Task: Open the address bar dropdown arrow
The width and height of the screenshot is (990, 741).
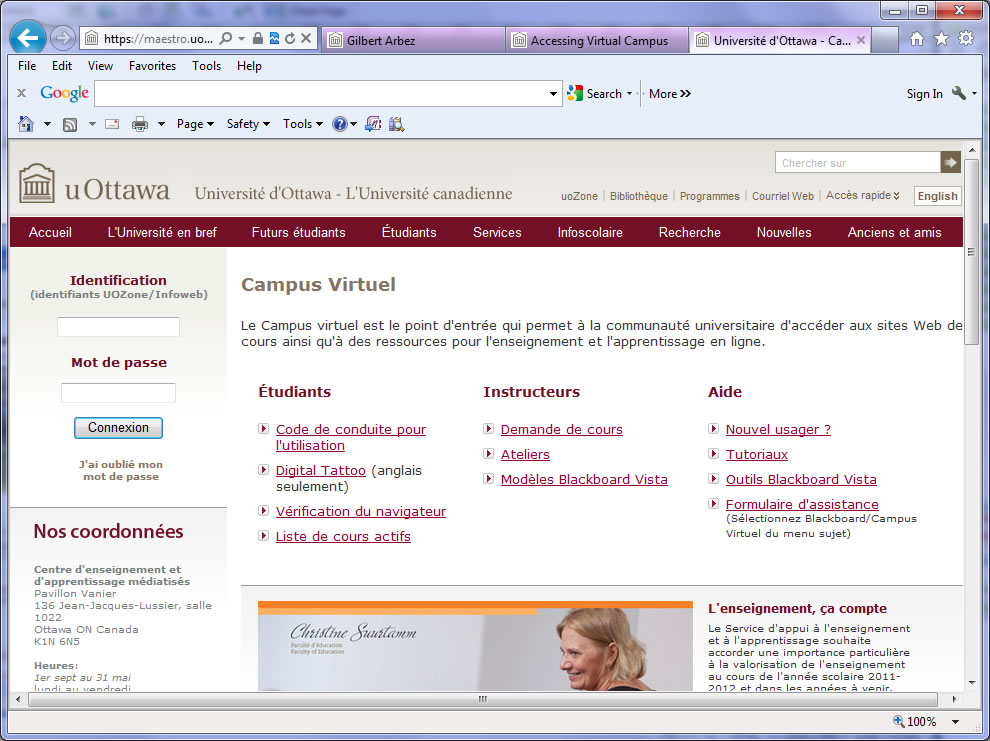Action: pyautogui.click(x=241, y=39)
